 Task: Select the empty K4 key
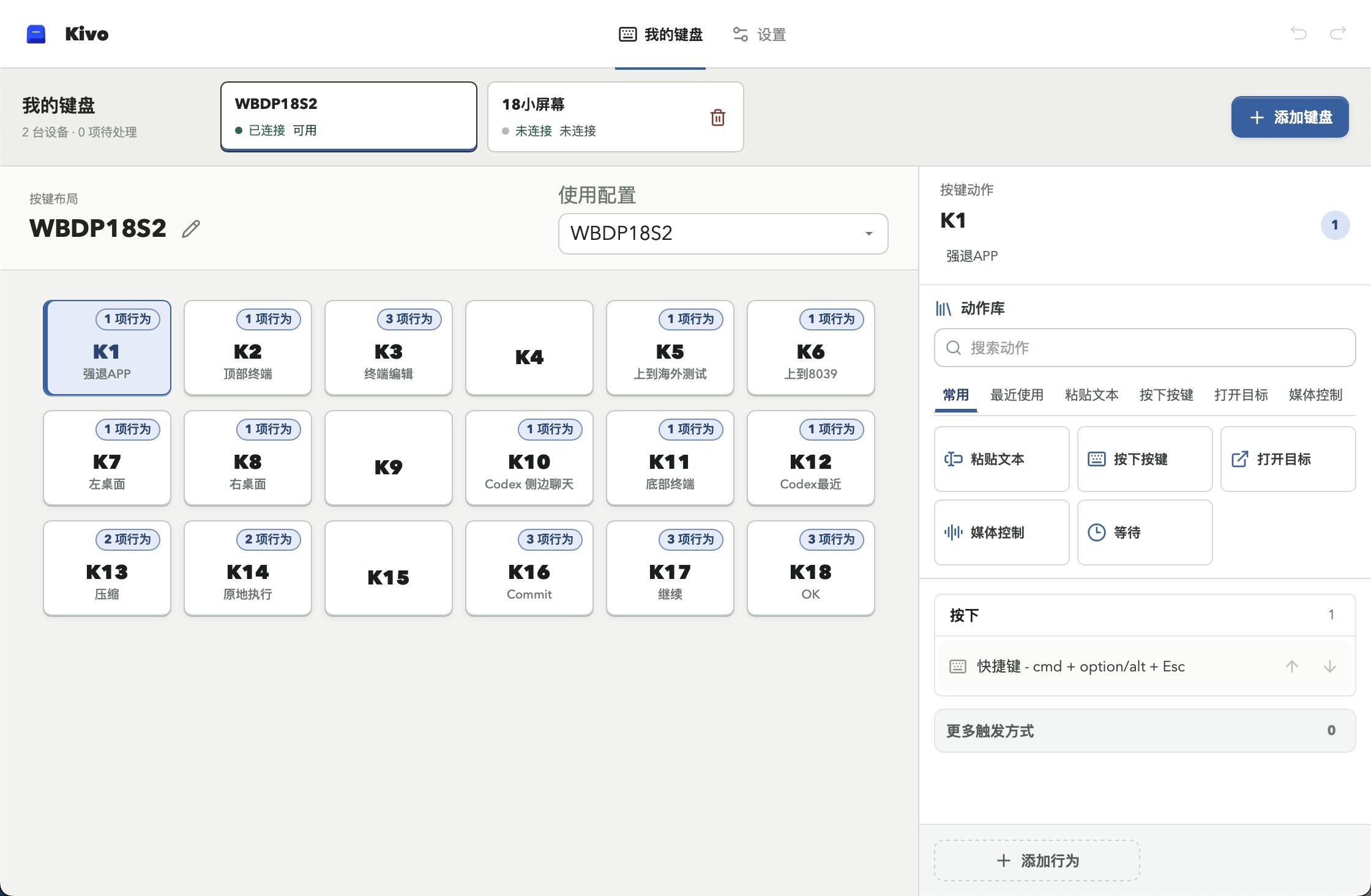529,348
